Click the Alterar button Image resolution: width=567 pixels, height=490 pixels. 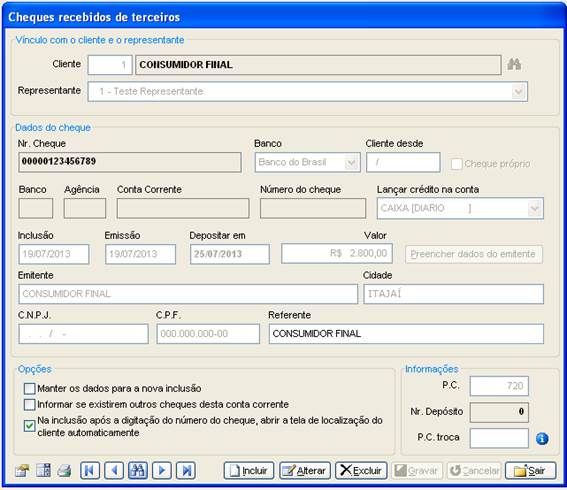pos(305,470)
